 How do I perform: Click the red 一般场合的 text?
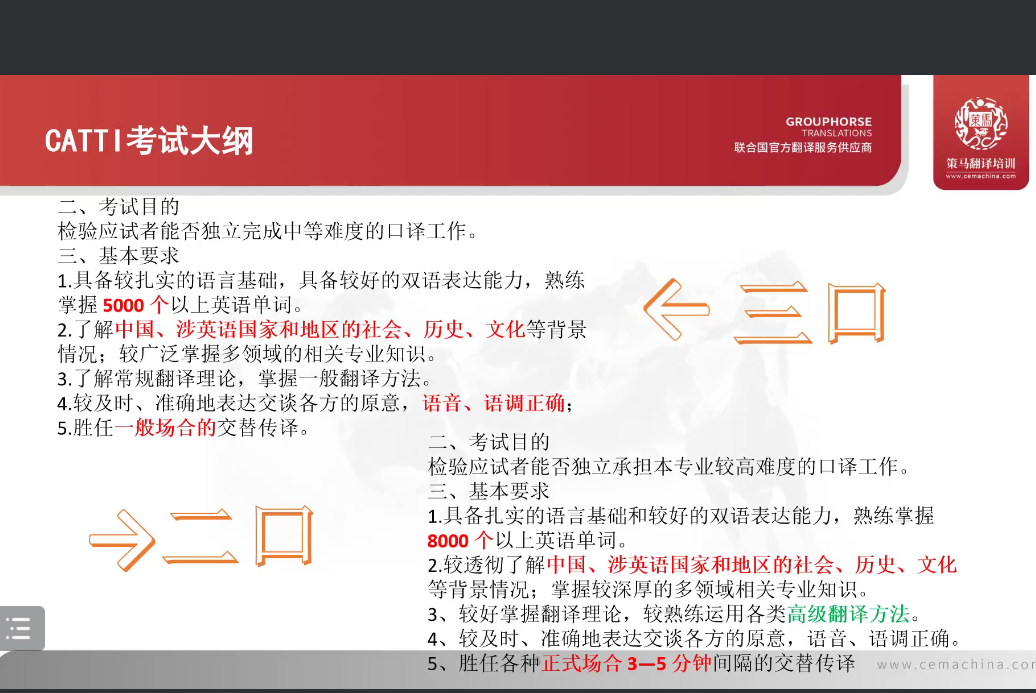(x=165, y=429)
